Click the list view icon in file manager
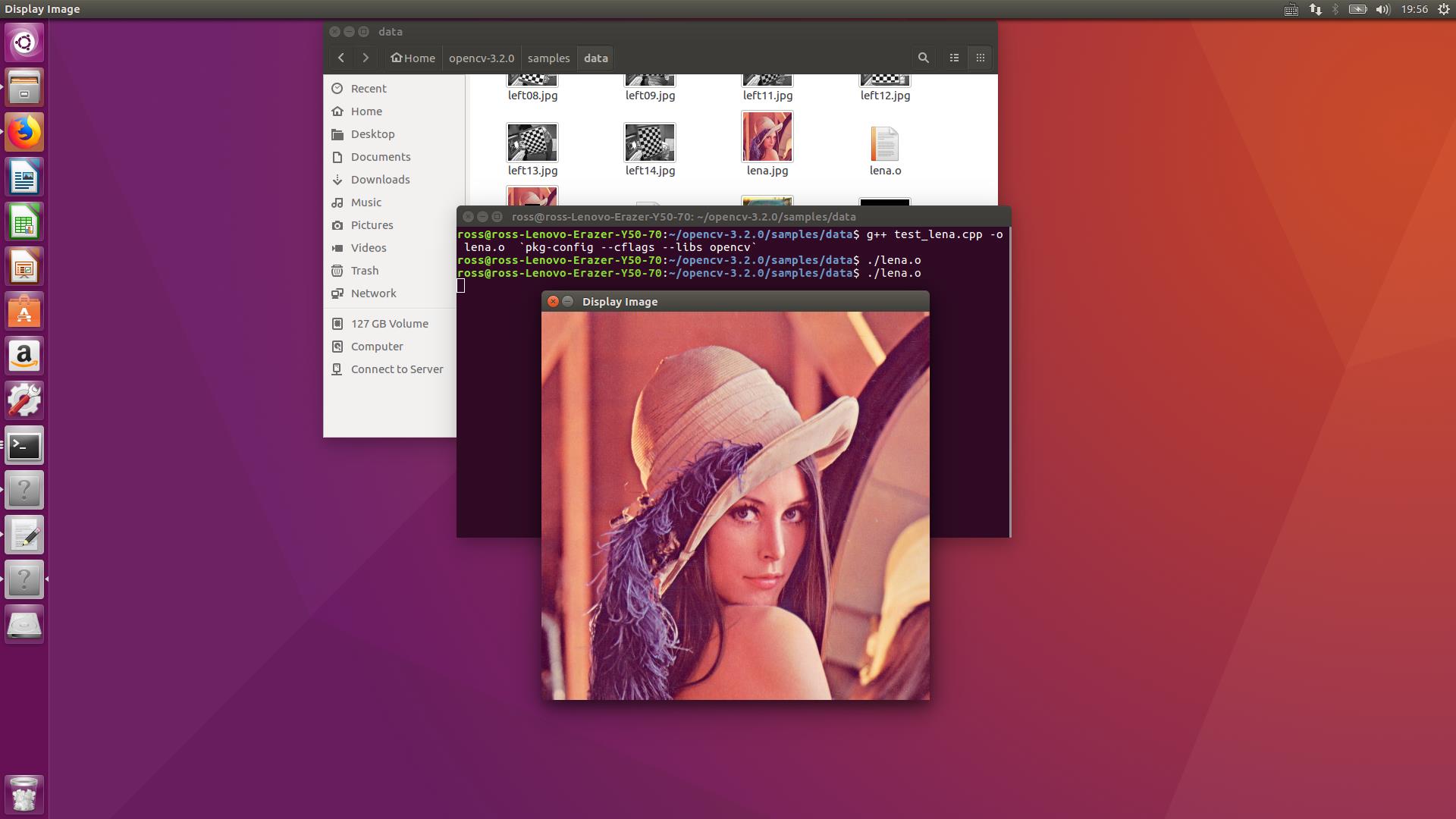The height and width of the screenshot is (819, 1456). point(953,57)
